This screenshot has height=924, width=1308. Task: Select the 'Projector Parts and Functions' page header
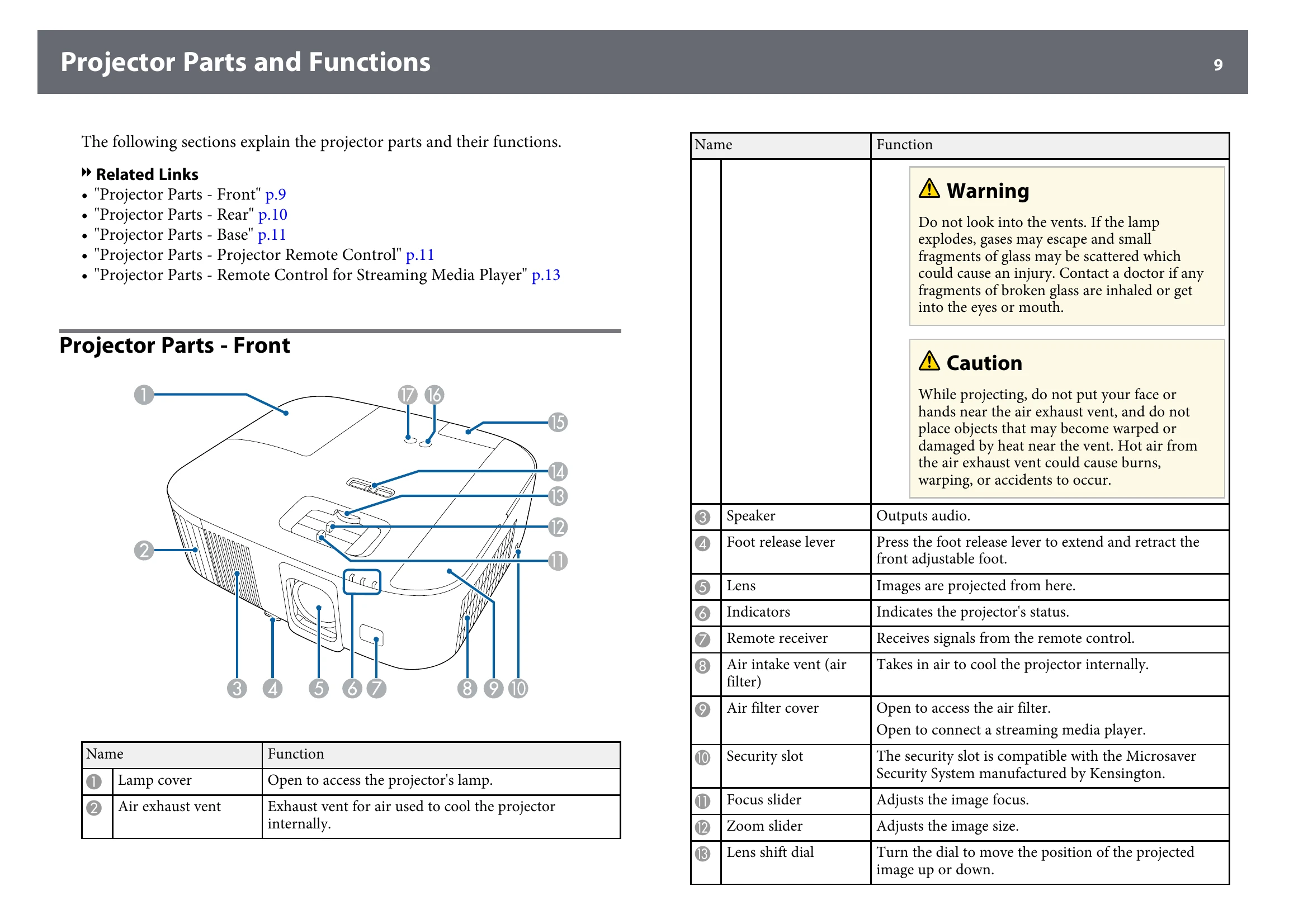[245, 62]
